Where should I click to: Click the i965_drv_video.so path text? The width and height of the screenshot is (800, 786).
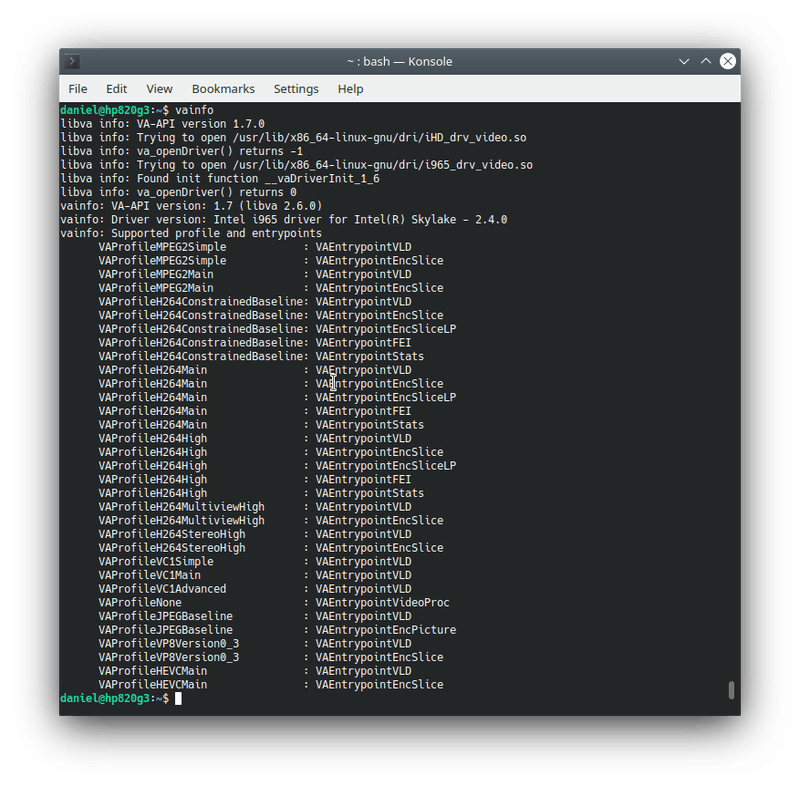pos(383,165)
